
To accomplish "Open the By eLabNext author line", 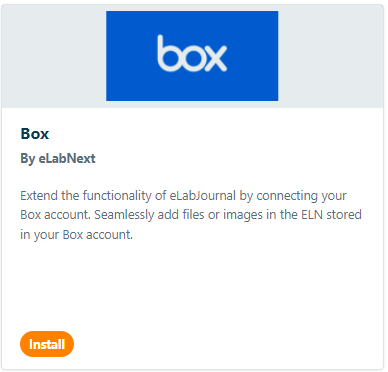I will (58, 158).
